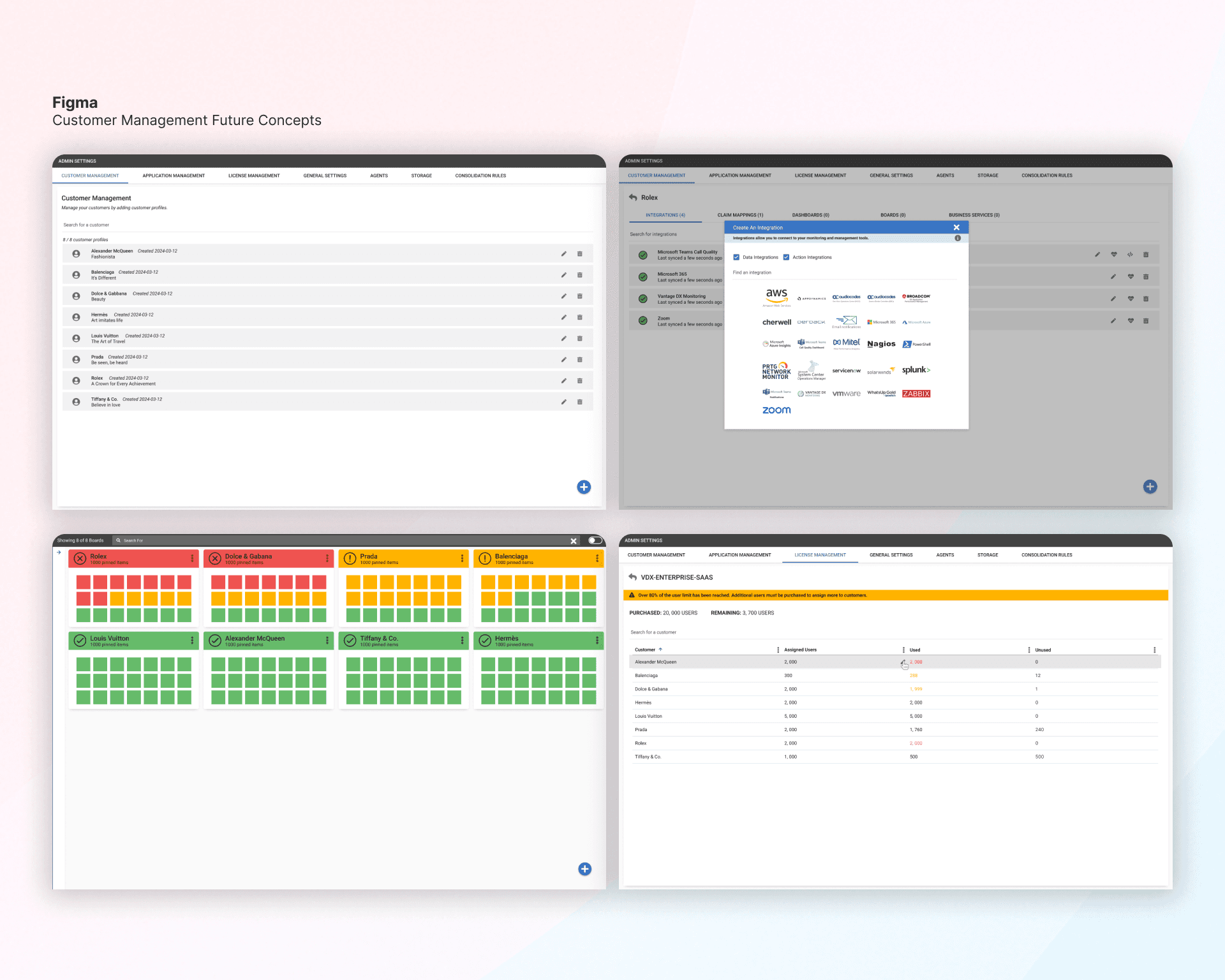Image resolution: width=1225 pixels, height=980 pixels.
Task: Remove the Hermès customer profile with its trash icon
Action: (x=580, y=317)
